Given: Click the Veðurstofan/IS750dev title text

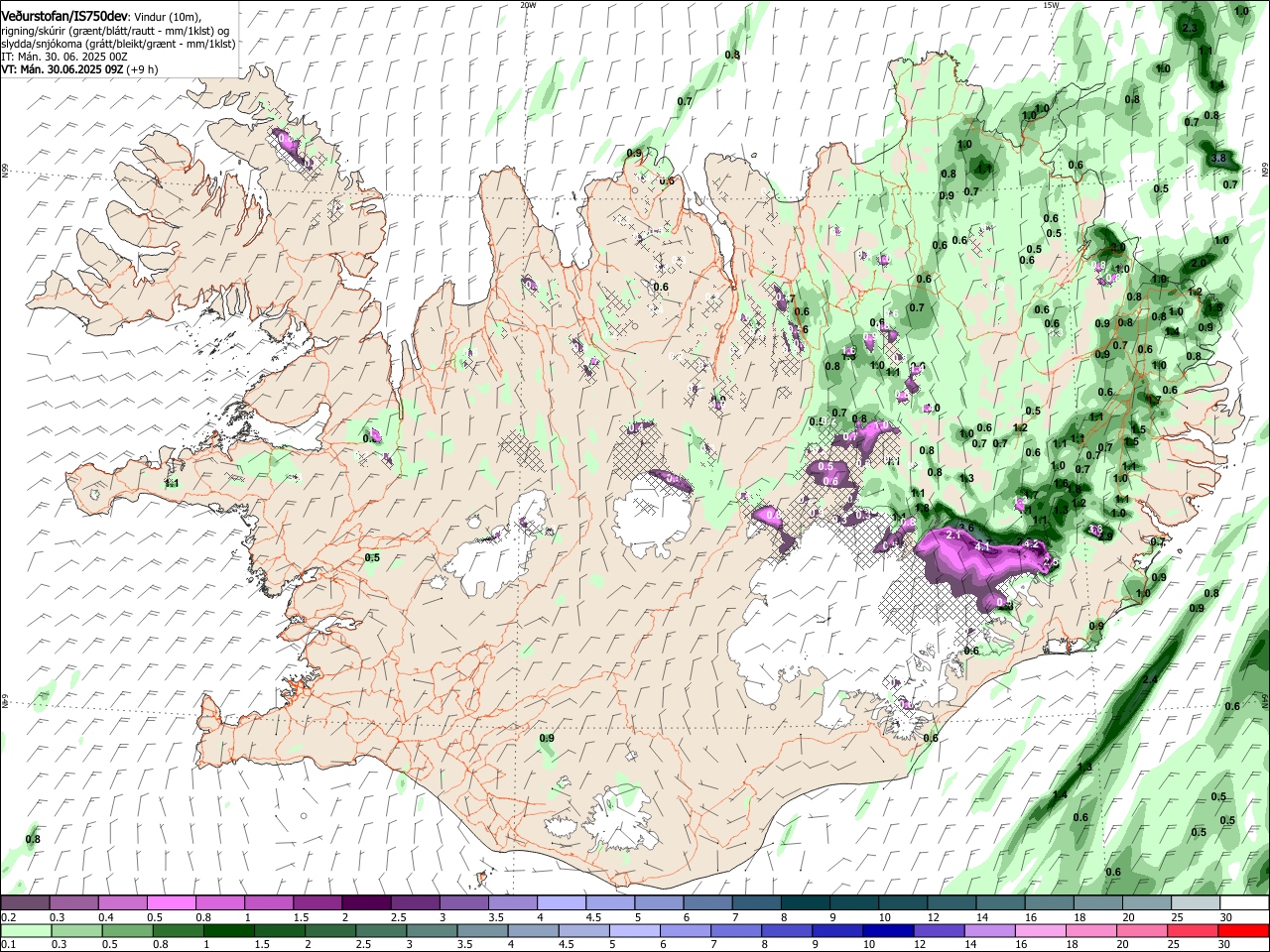Looking at the screenshot, I should click(65, 16).
